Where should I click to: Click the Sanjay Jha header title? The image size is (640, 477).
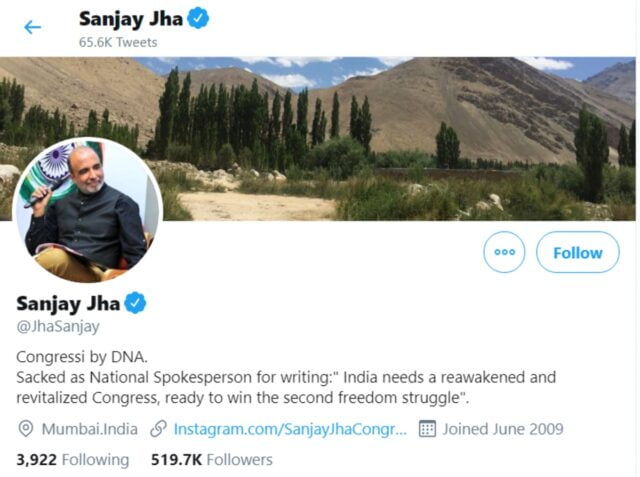(x=131, y=19)
